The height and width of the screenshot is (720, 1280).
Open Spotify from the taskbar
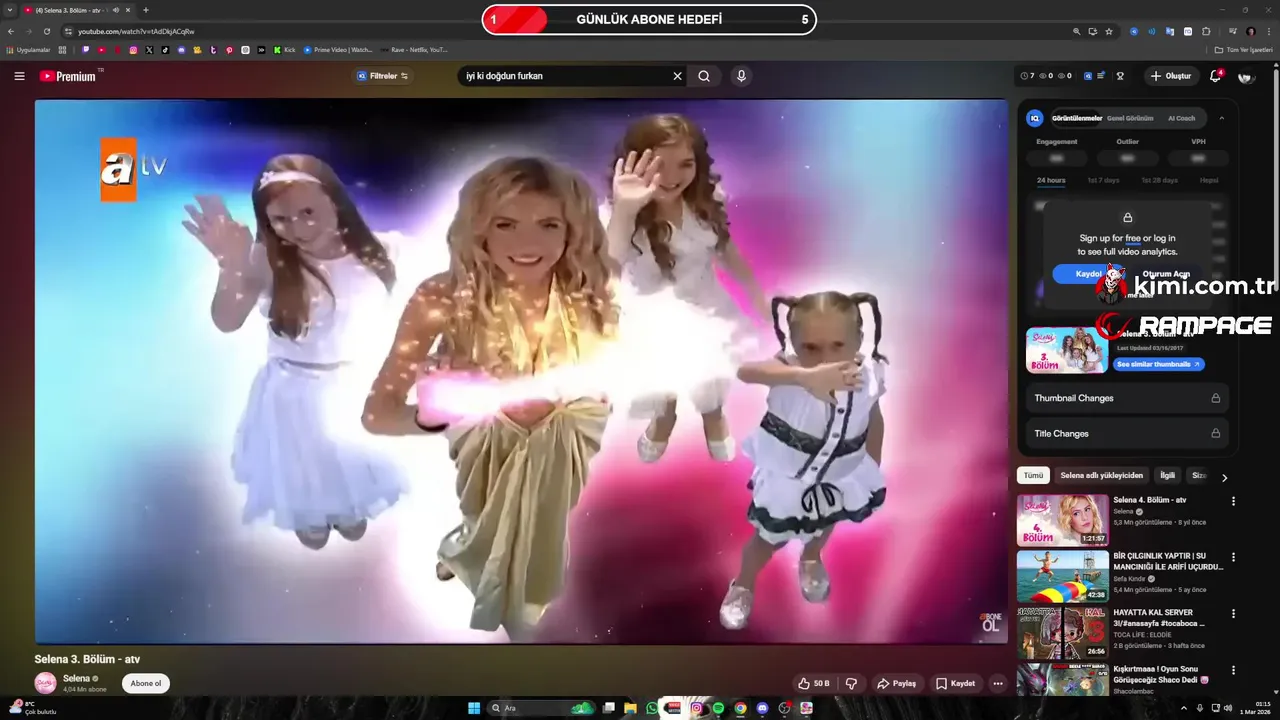click(718, 708)
